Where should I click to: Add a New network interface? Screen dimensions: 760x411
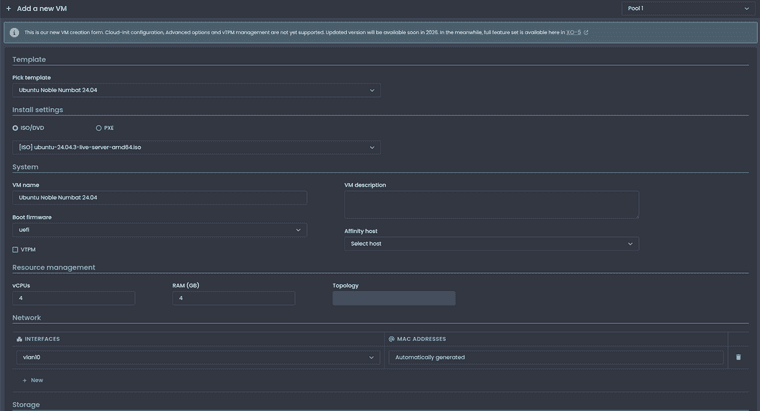point(32,380)
